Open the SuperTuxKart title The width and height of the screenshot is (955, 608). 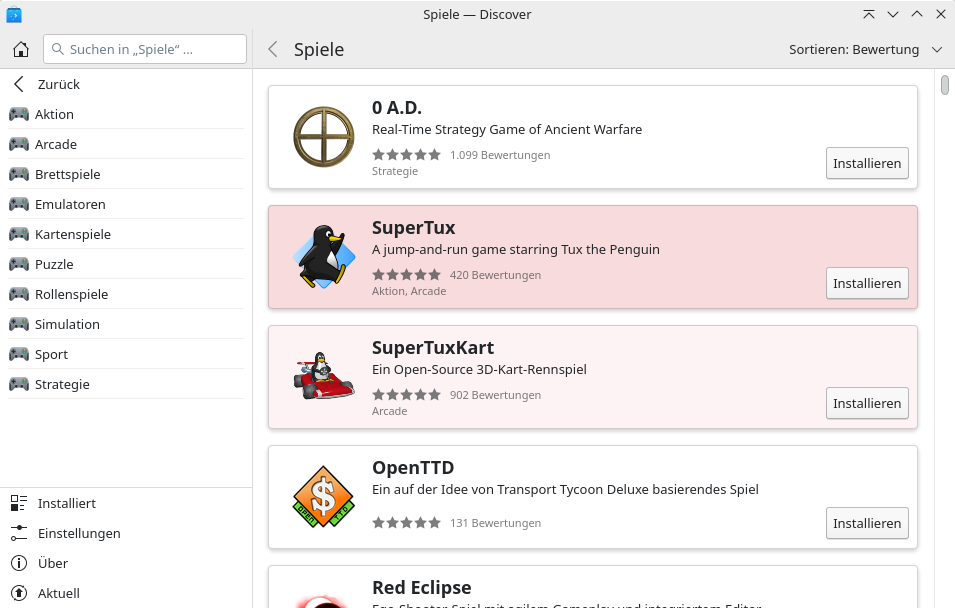pos(433,348)
